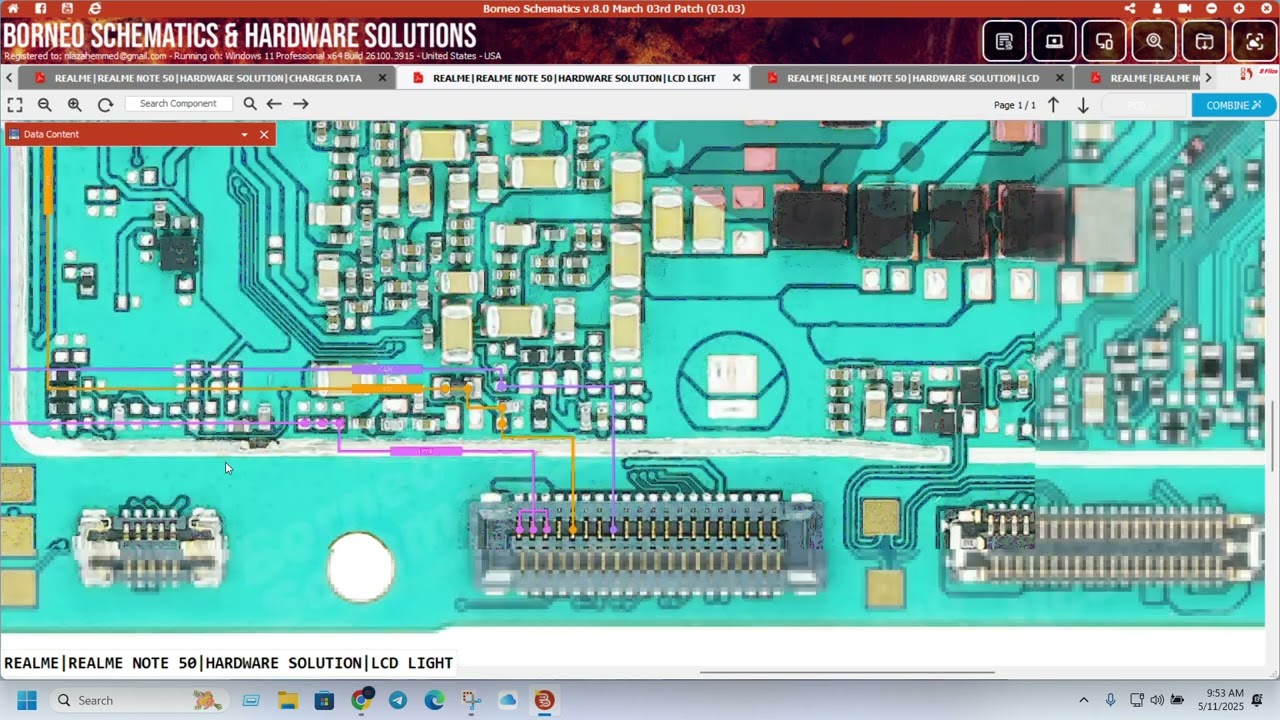Open the Facebook icon in title bar

tap(40, 8)
